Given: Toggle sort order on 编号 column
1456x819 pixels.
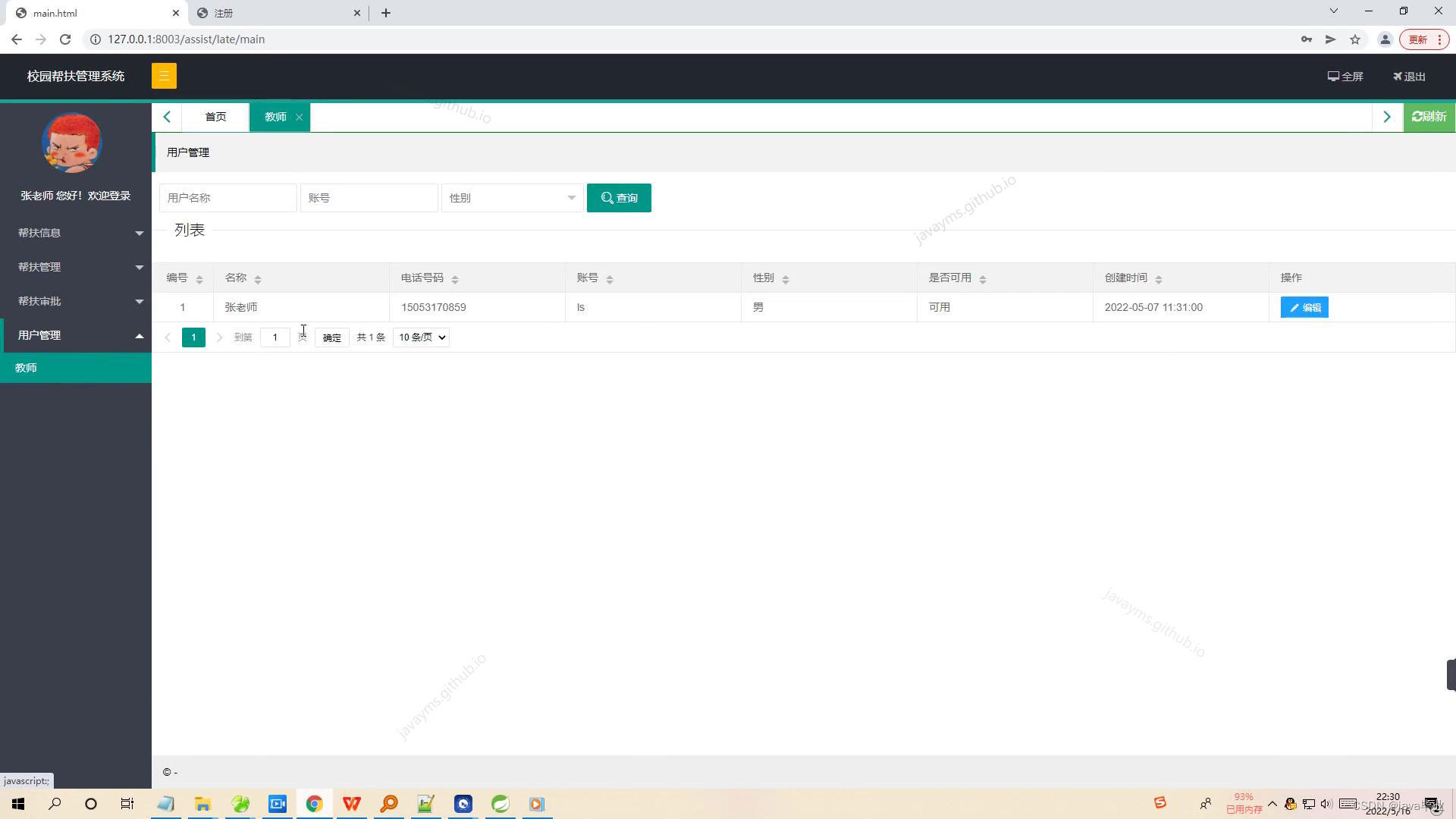Looking at the screenshot, I should pos(199,278).
